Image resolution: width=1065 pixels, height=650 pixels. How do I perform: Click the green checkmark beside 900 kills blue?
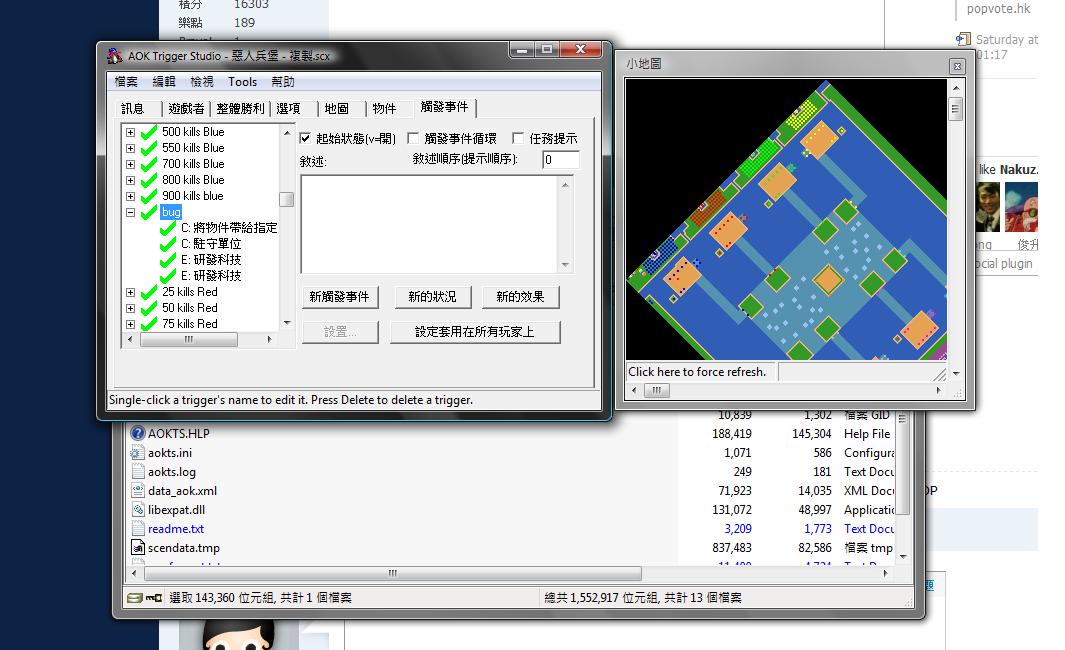[x=149, y=196]
